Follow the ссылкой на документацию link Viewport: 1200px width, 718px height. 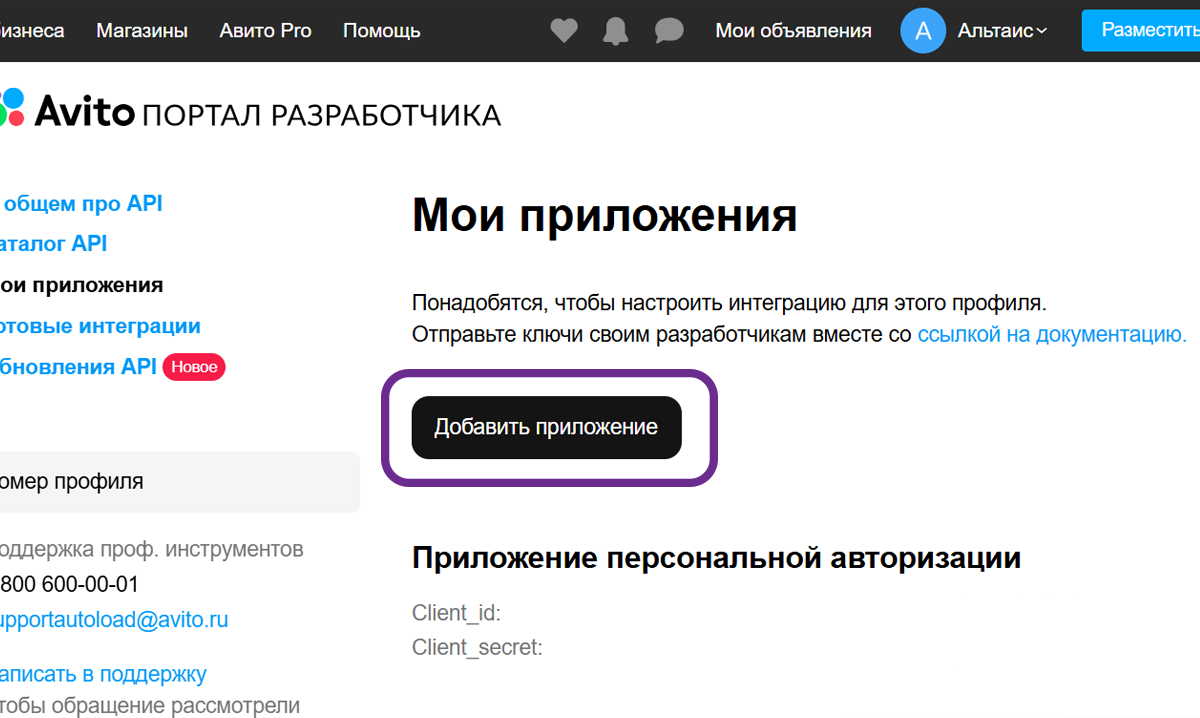[1051, 334]
